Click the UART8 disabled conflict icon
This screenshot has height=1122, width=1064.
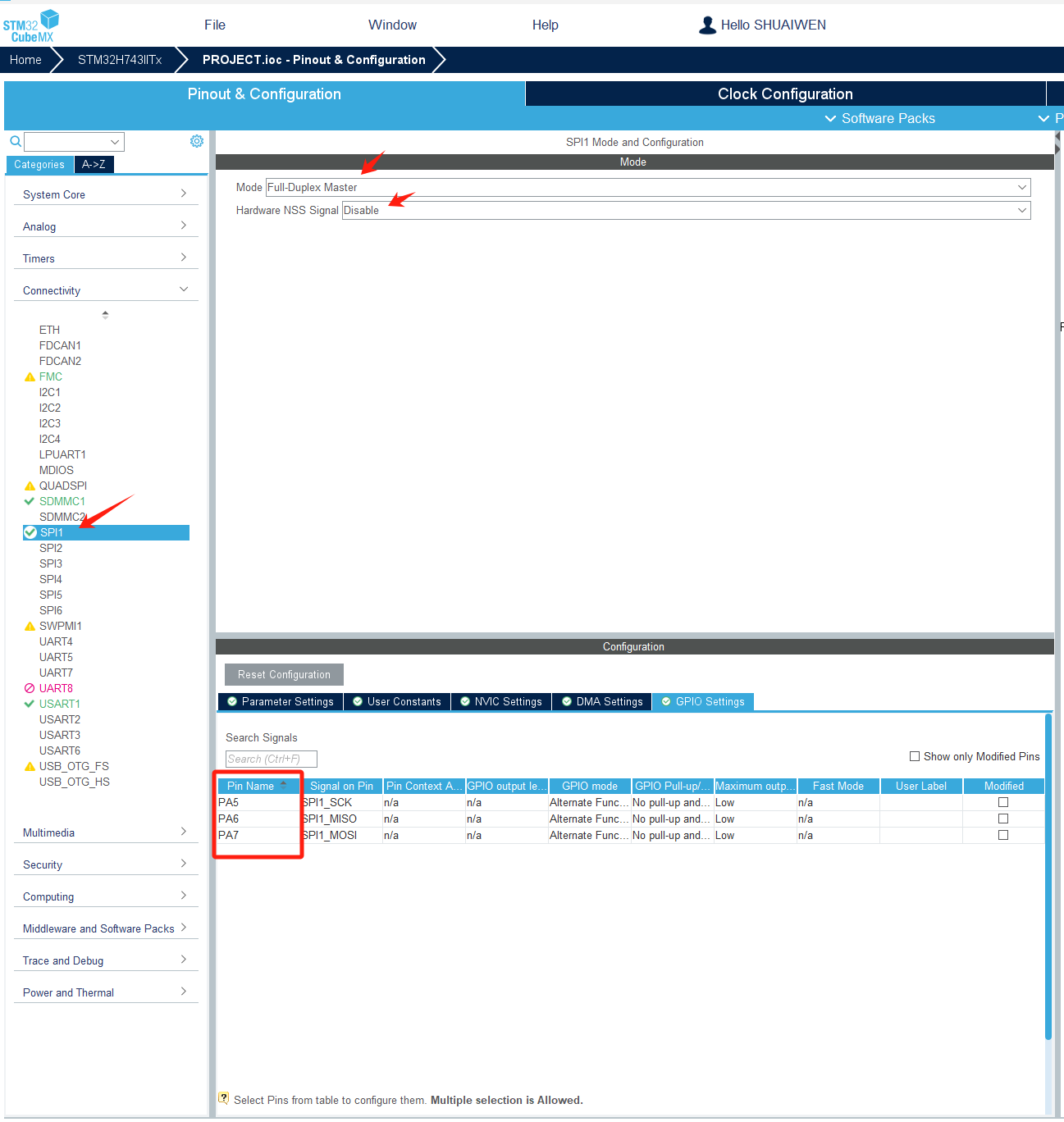30,688
